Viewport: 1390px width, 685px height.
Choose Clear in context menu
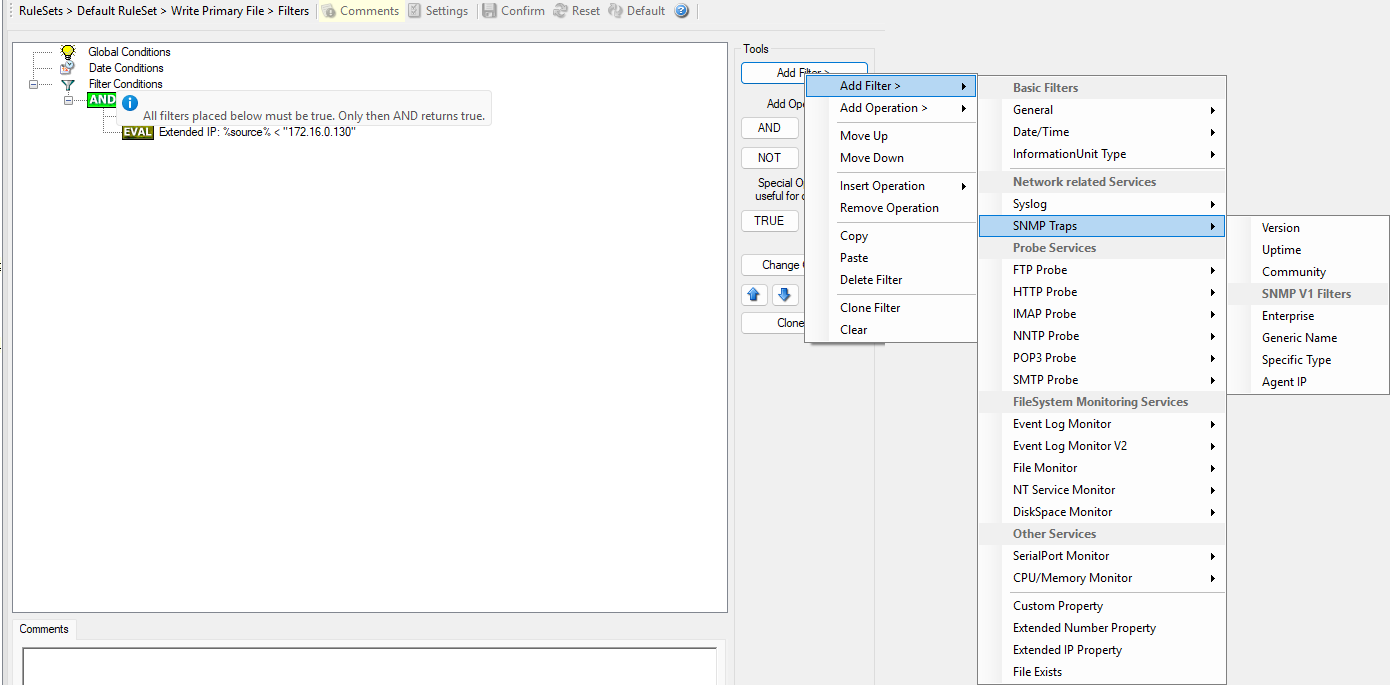tap(891, 330)
